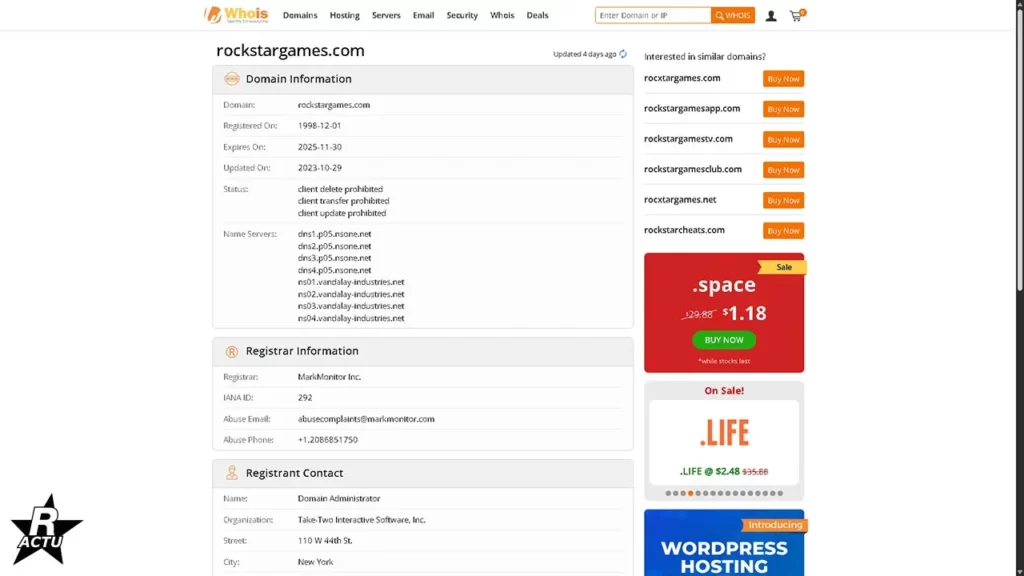1024x576 pixels.
Task: Select the Domain Information section icon
Action: coord(232,79)
